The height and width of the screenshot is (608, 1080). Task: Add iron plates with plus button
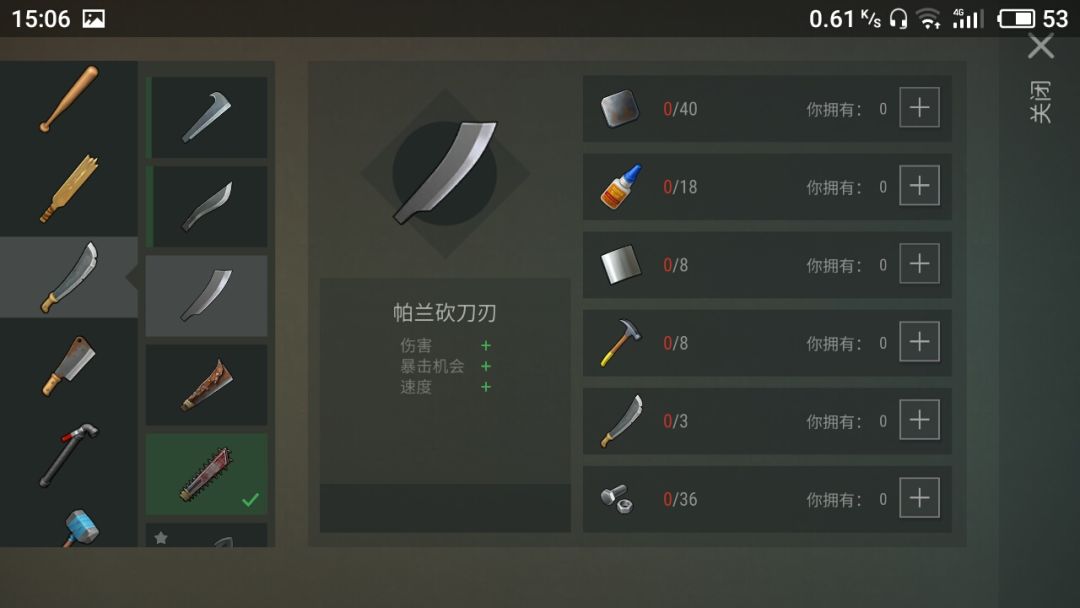(x=920, y=107)
